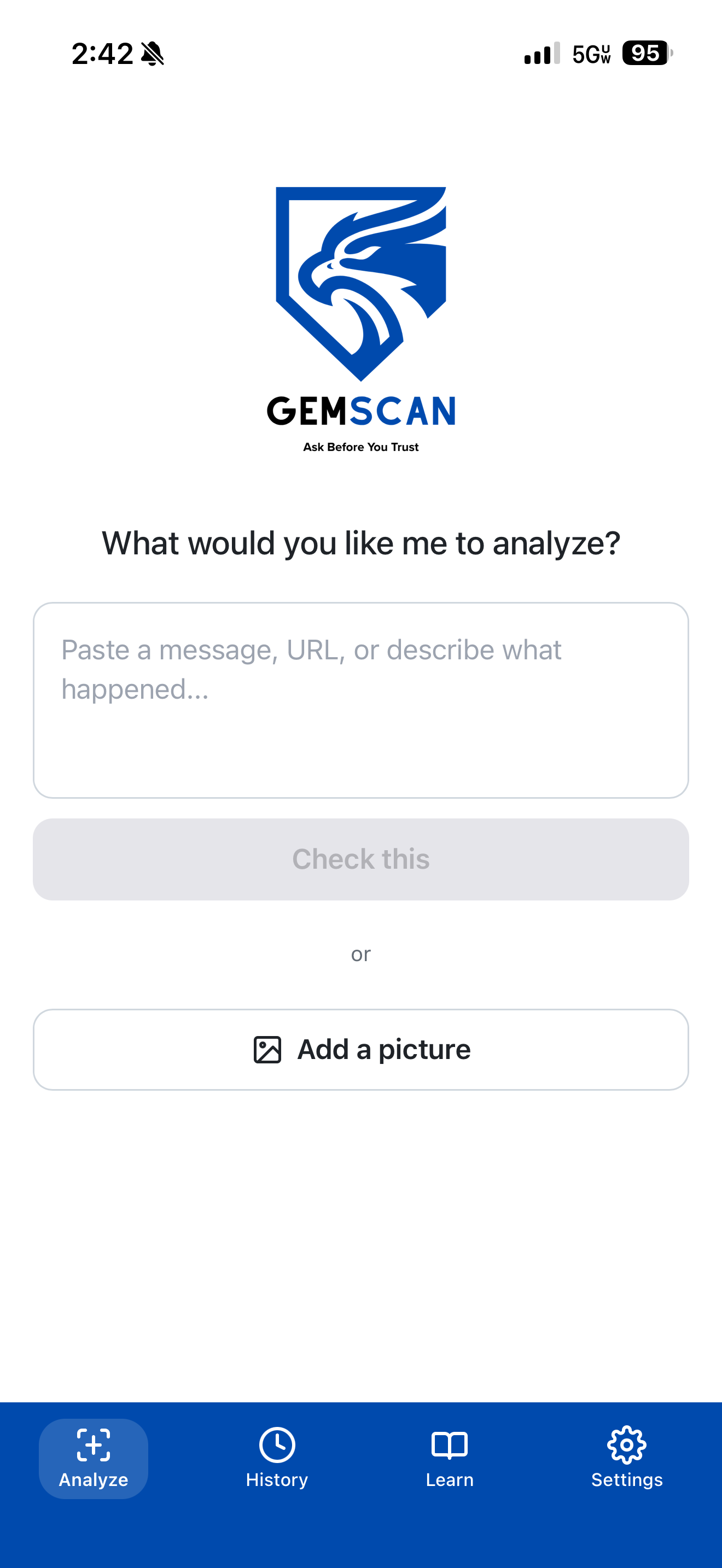Tap the clock time in status bar
Viewport: 722px width, 1568px height.
[x=102, y=54]
